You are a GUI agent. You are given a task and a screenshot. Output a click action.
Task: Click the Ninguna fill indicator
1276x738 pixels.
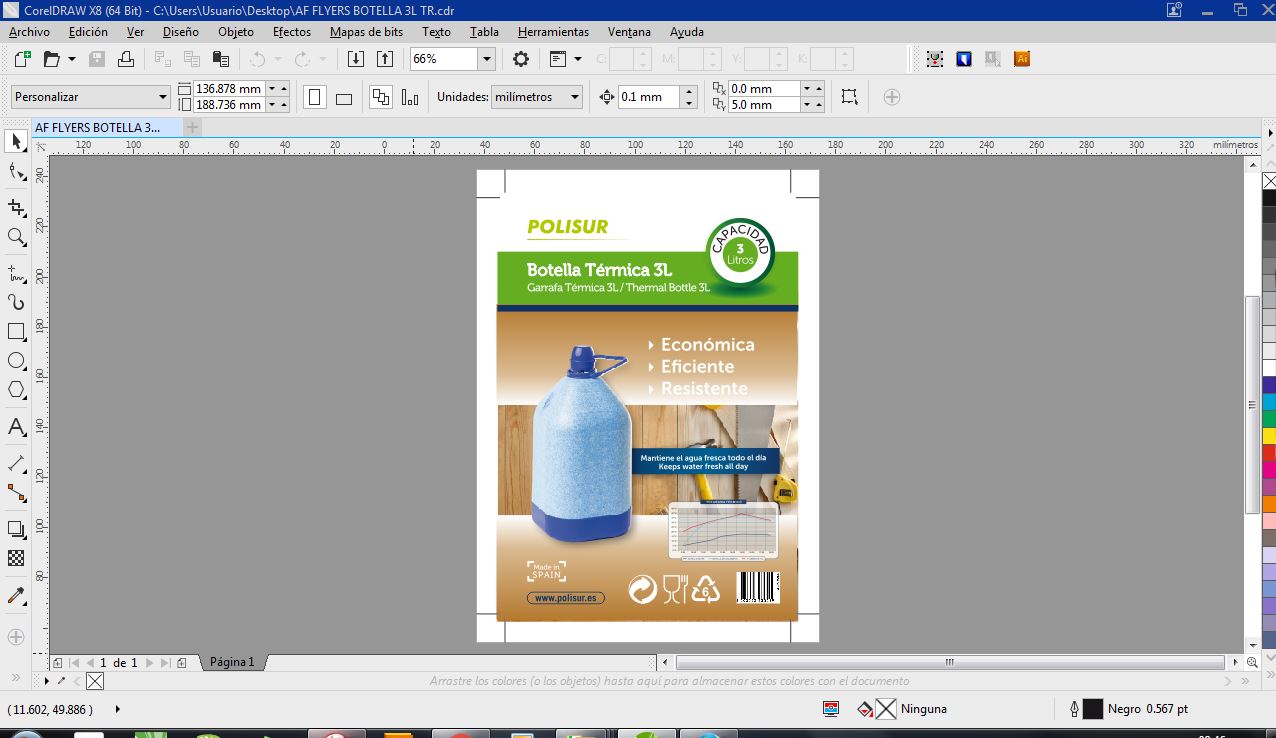tap(885, 709)
